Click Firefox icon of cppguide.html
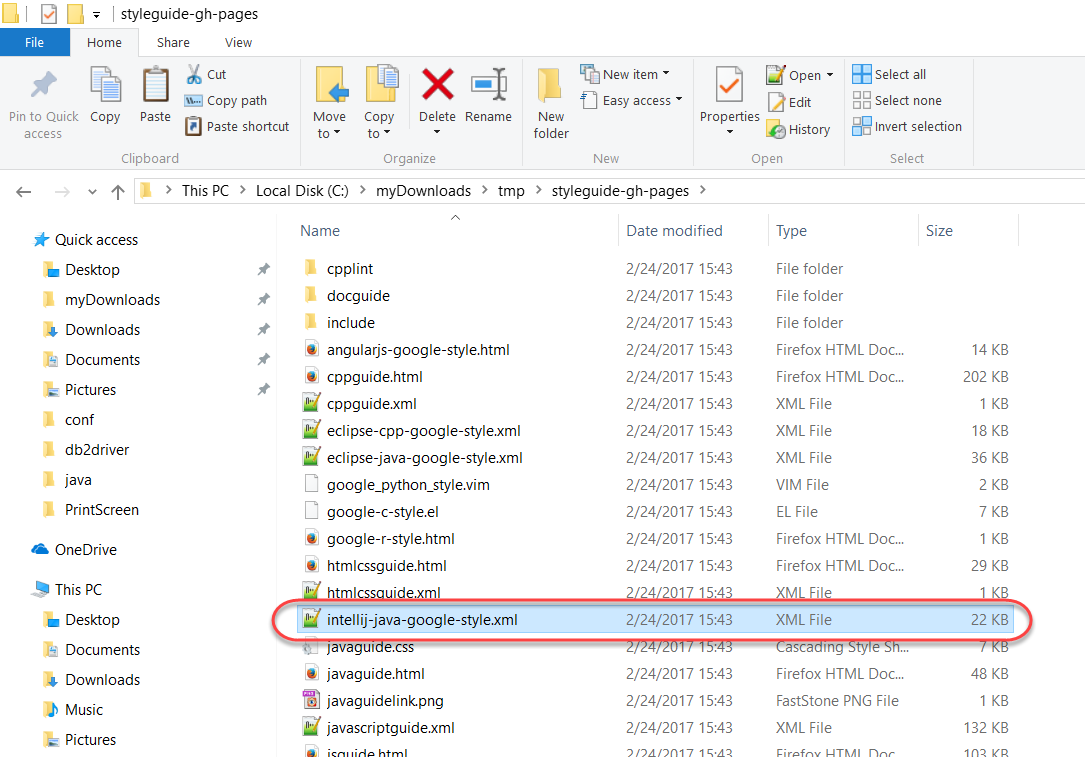This screenshot has width=1085, height=757. 311,376
